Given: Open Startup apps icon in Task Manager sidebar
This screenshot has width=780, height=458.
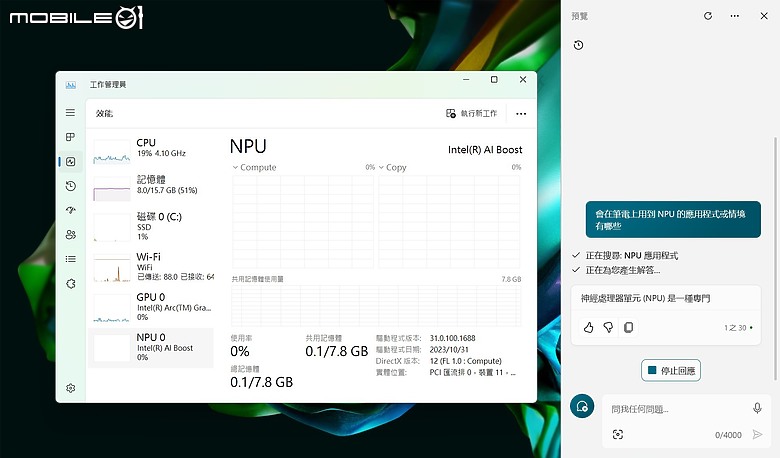Looking at the screenshot, I should [71, 210].
